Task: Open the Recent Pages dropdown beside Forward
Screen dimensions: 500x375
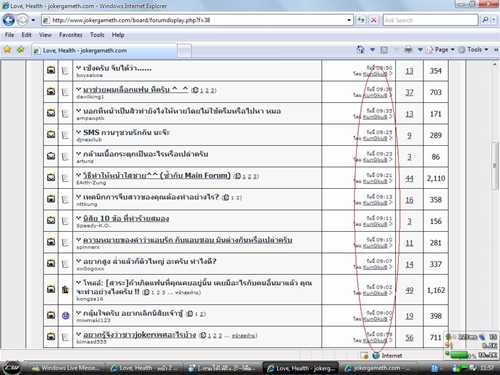Action: tap(33, 20)
